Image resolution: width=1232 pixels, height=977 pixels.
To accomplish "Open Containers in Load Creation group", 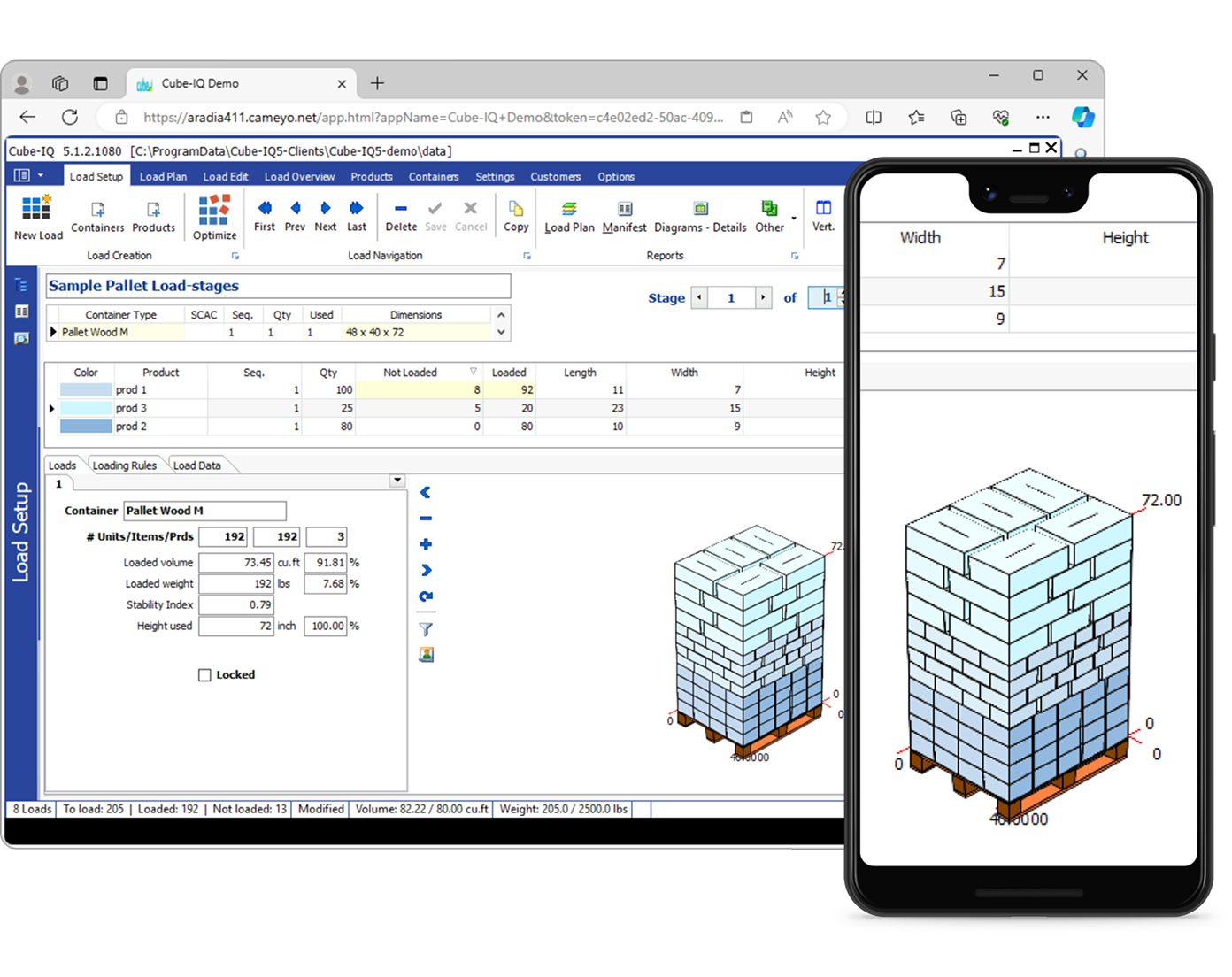I will tap(97, 218).
